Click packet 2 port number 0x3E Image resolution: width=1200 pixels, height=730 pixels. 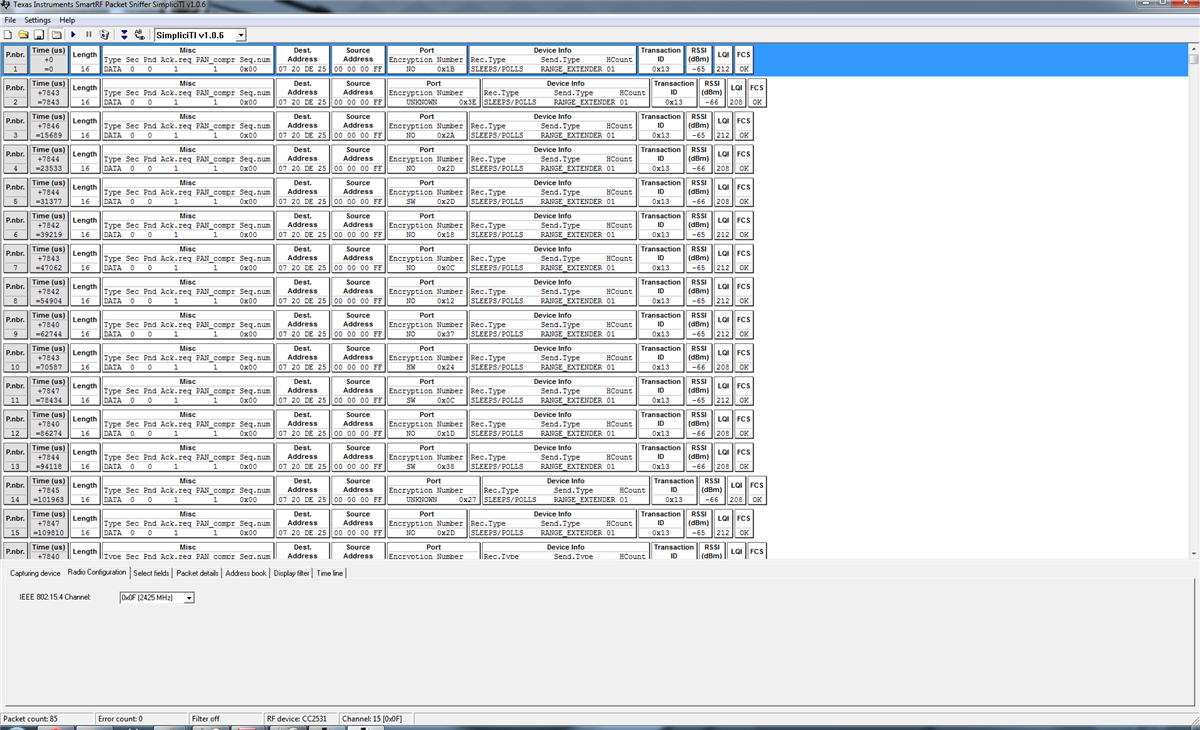click(467, 102)
